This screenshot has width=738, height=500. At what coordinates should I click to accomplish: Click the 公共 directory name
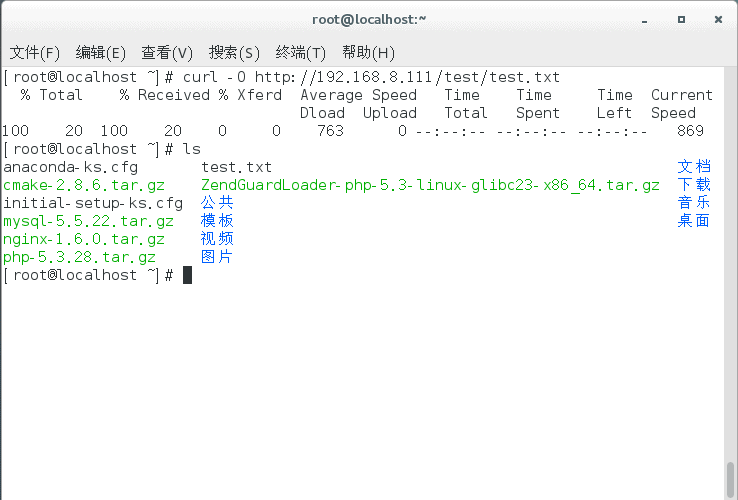[x=217, y=202]
